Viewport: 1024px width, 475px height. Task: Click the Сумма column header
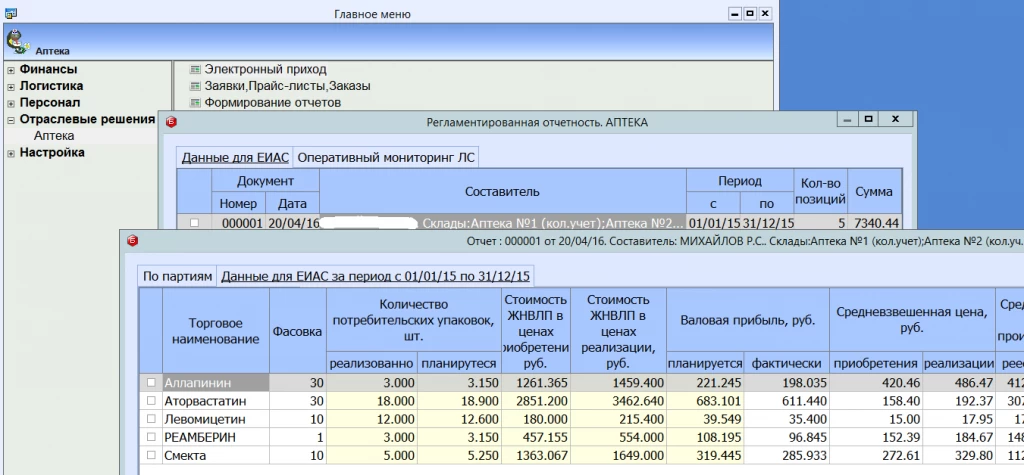pyautogui.click(x=874, y=191)
